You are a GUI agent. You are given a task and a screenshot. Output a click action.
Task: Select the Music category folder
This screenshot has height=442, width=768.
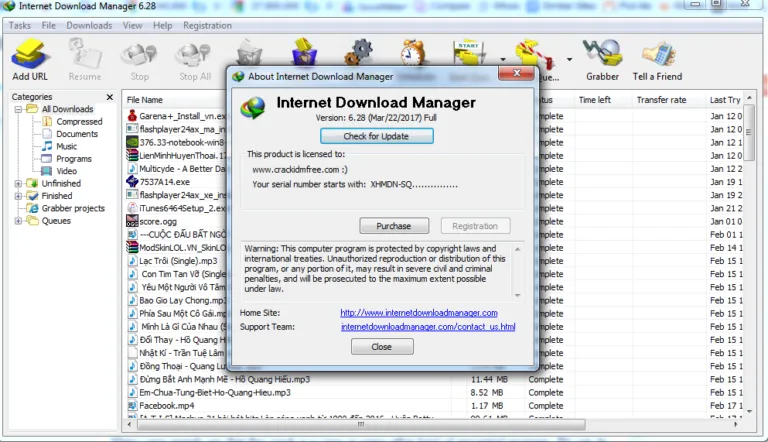(66, 146)
